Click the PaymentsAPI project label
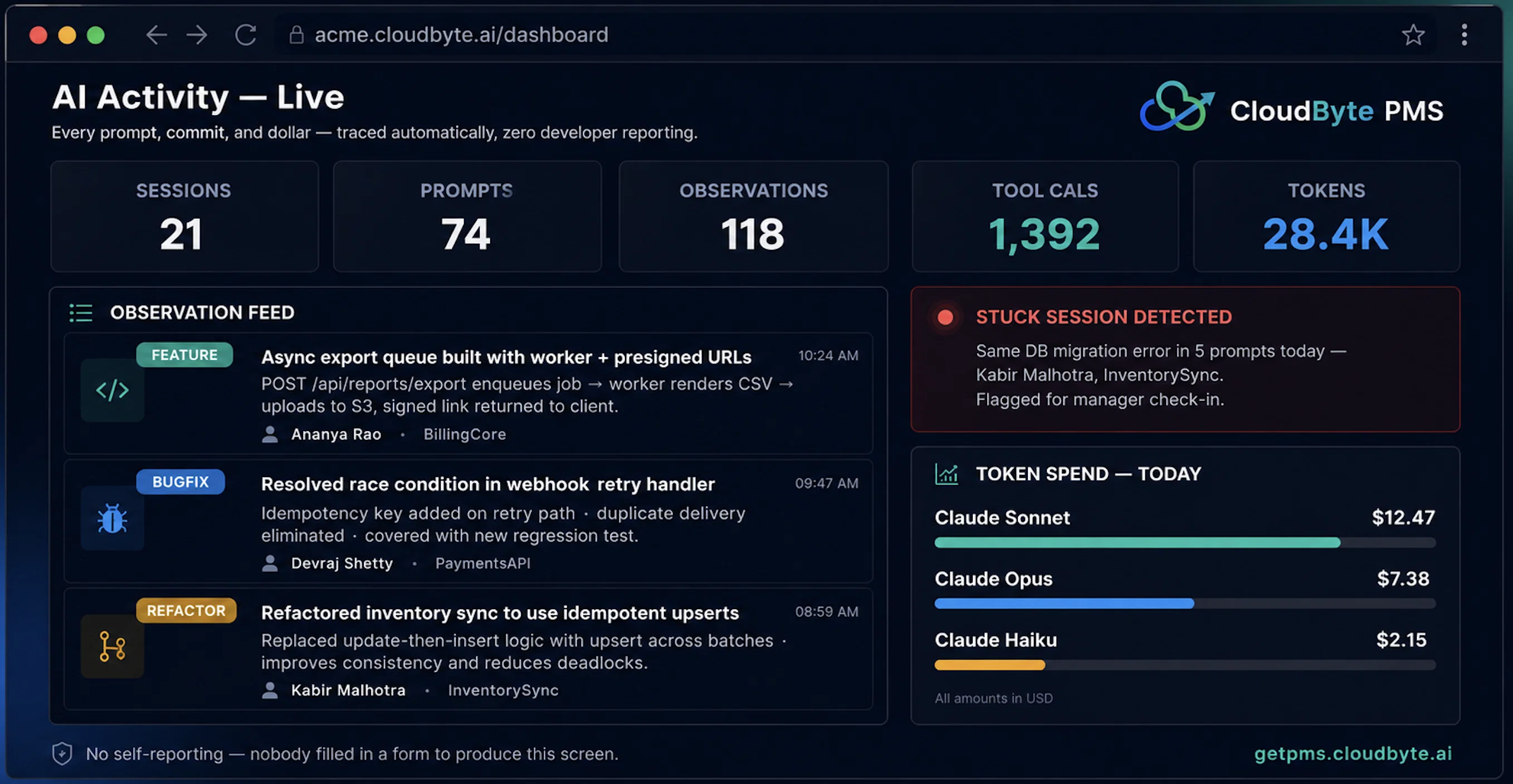 pyautogui.click(x=483, y=563)
